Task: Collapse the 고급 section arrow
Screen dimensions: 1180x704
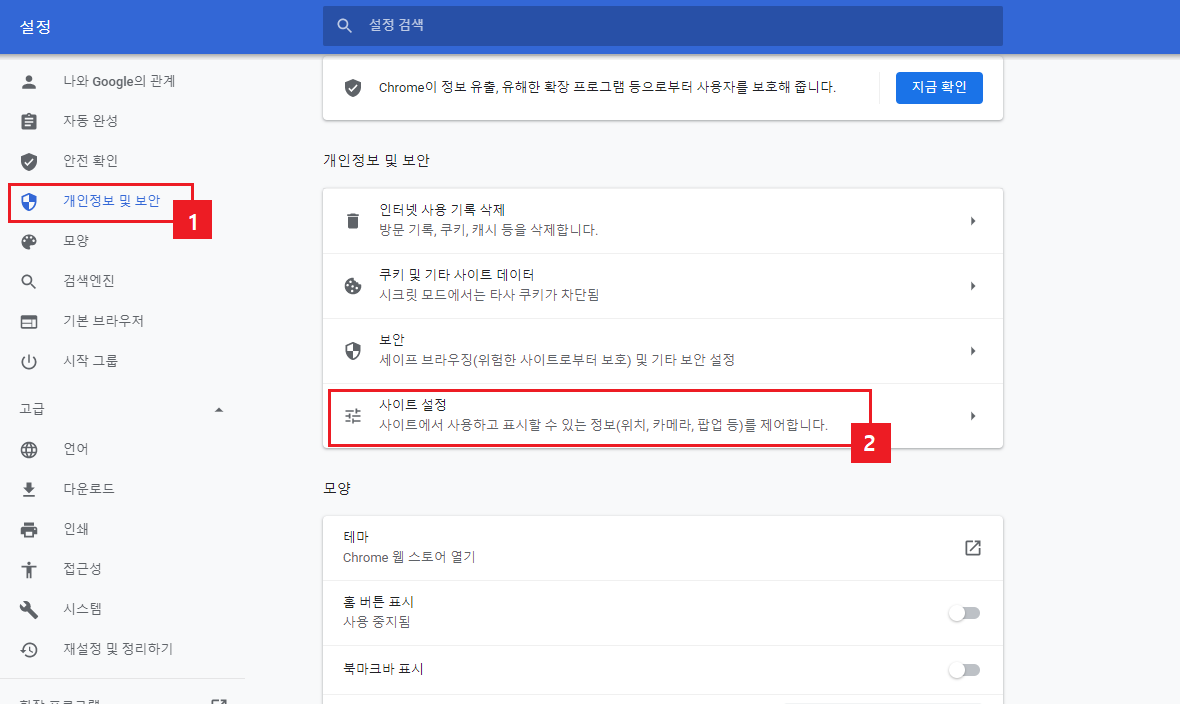Action: coord(219,410)
